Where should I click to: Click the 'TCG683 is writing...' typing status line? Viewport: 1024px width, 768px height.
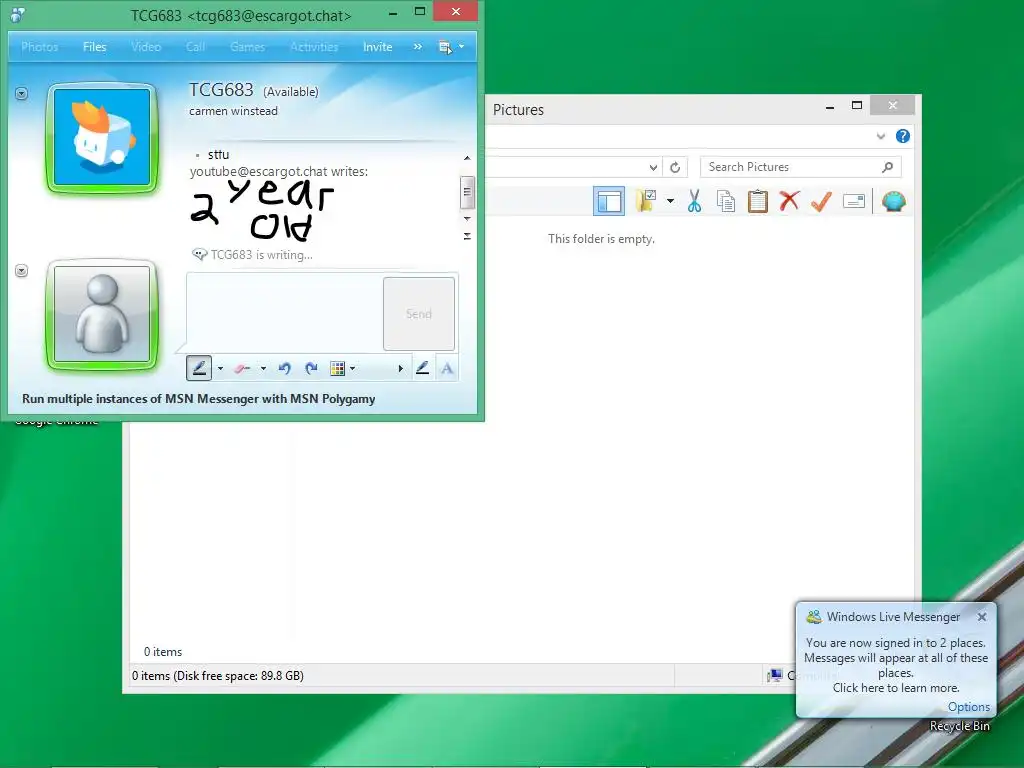pyautogui.click(x=261, y=255)
